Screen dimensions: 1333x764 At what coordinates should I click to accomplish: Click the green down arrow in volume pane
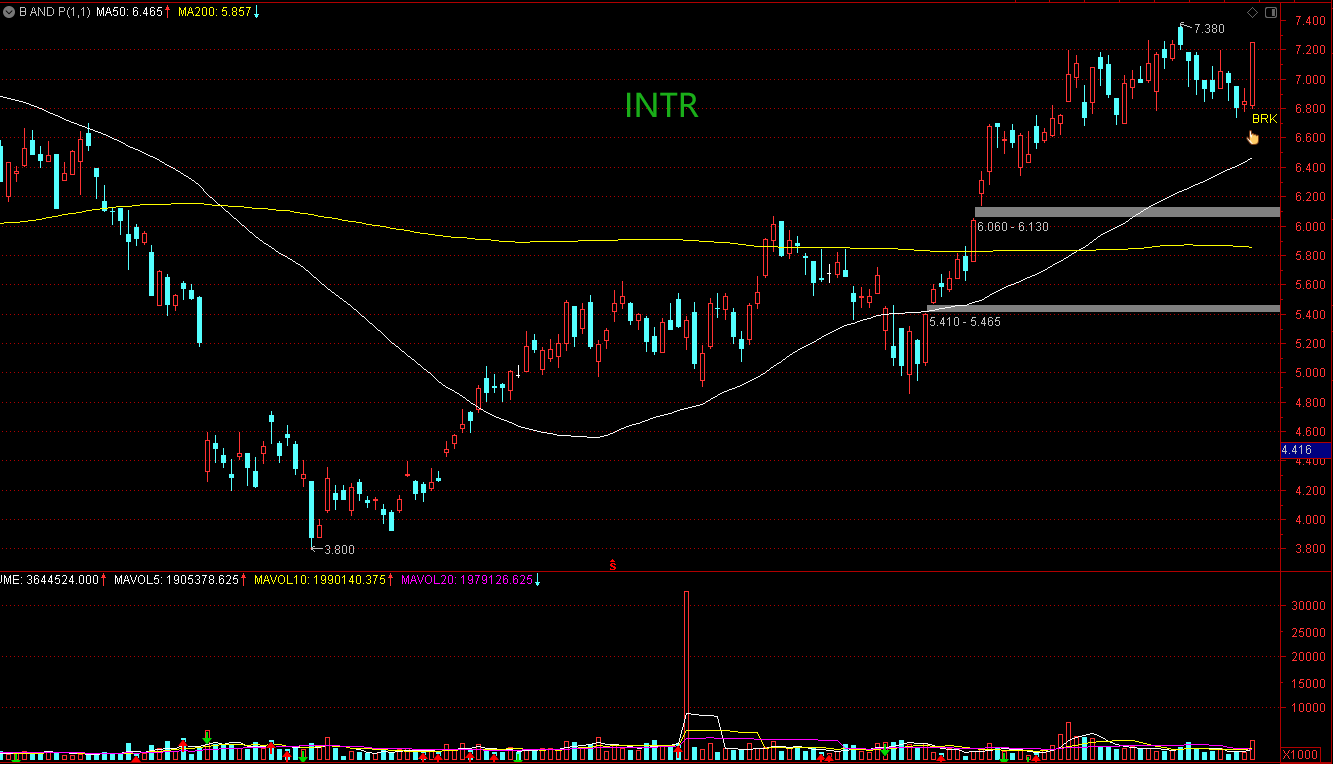207,738
